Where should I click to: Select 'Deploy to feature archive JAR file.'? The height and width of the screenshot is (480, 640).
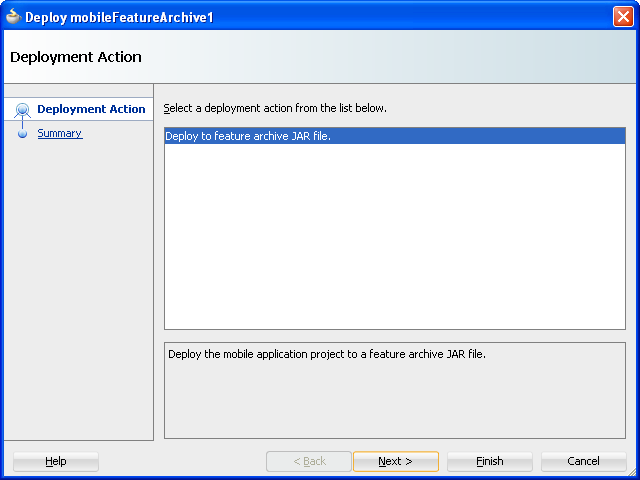395,136
